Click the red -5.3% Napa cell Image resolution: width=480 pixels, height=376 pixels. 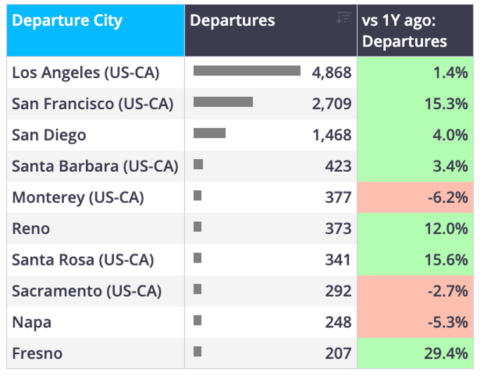[x=415, y=322]
